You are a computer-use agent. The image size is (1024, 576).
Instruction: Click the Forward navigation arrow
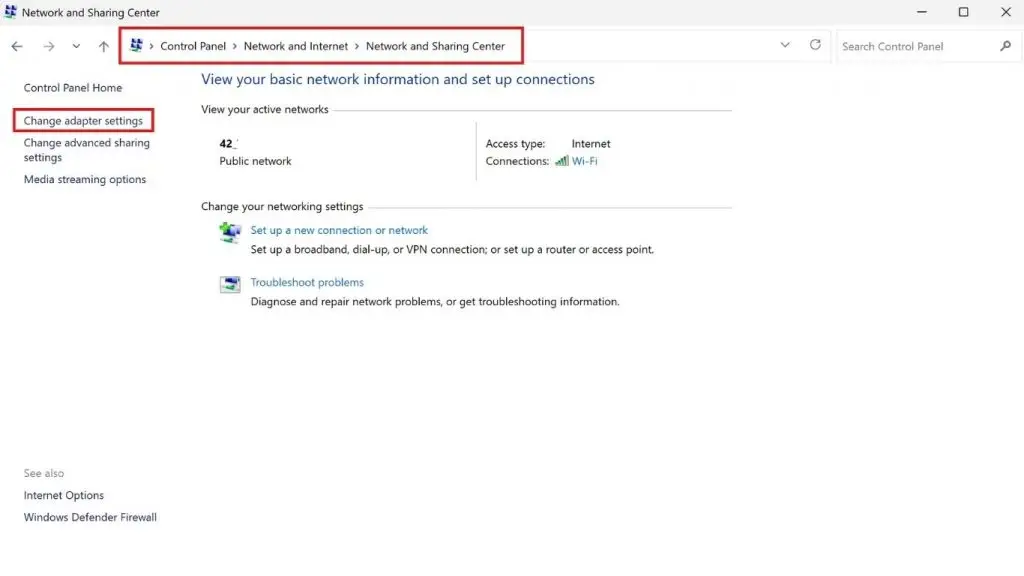coord(48,46)
